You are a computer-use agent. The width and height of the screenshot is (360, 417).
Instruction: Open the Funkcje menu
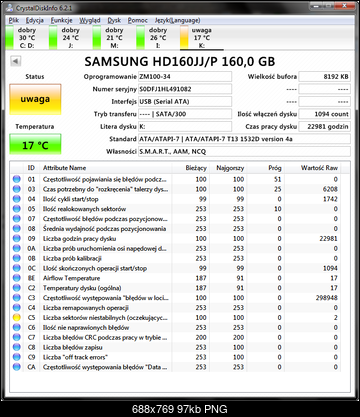click(x=61, y=21)
